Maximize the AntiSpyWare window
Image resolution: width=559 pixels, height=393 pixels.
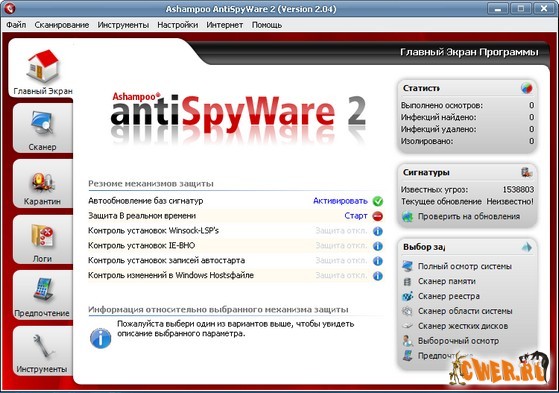(521, 8)
